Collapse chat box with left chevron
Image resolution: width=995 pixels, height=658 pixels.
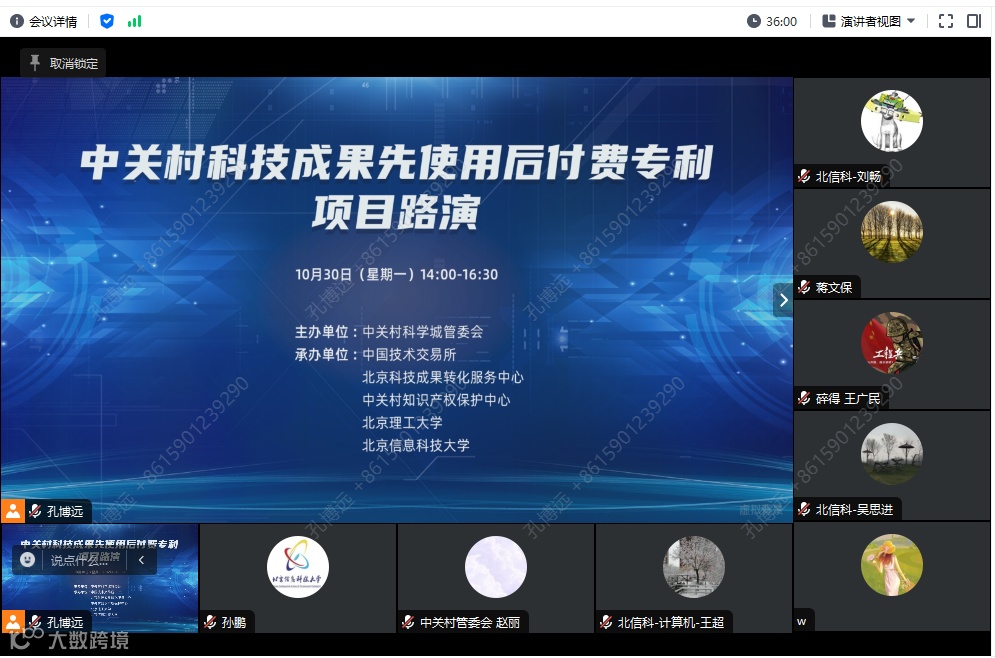pyautogui.click(x=142, y=560)
